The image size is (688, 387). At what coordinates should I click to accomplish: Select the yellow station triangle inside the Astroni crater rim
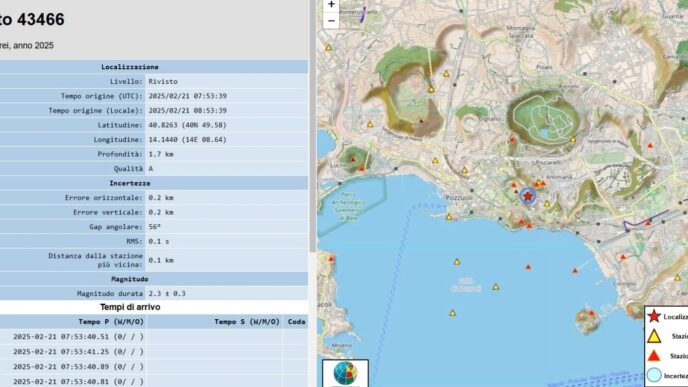pyautogui.click(x=573, y=140)
